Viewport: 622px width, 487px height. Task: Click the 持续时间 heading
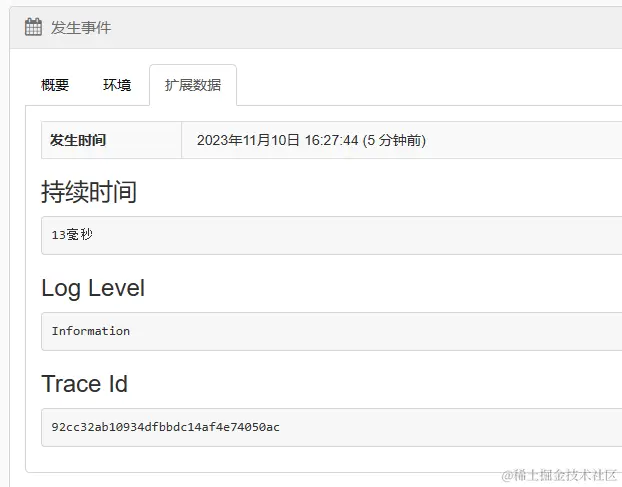[x=89, y=192]
